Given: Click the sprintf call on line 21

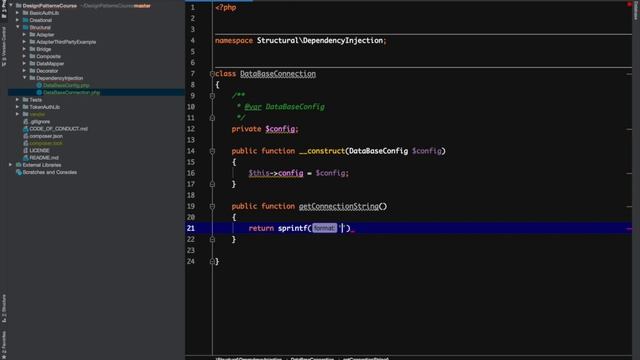Looking at the screenshot, I should (x=293, y=228).
